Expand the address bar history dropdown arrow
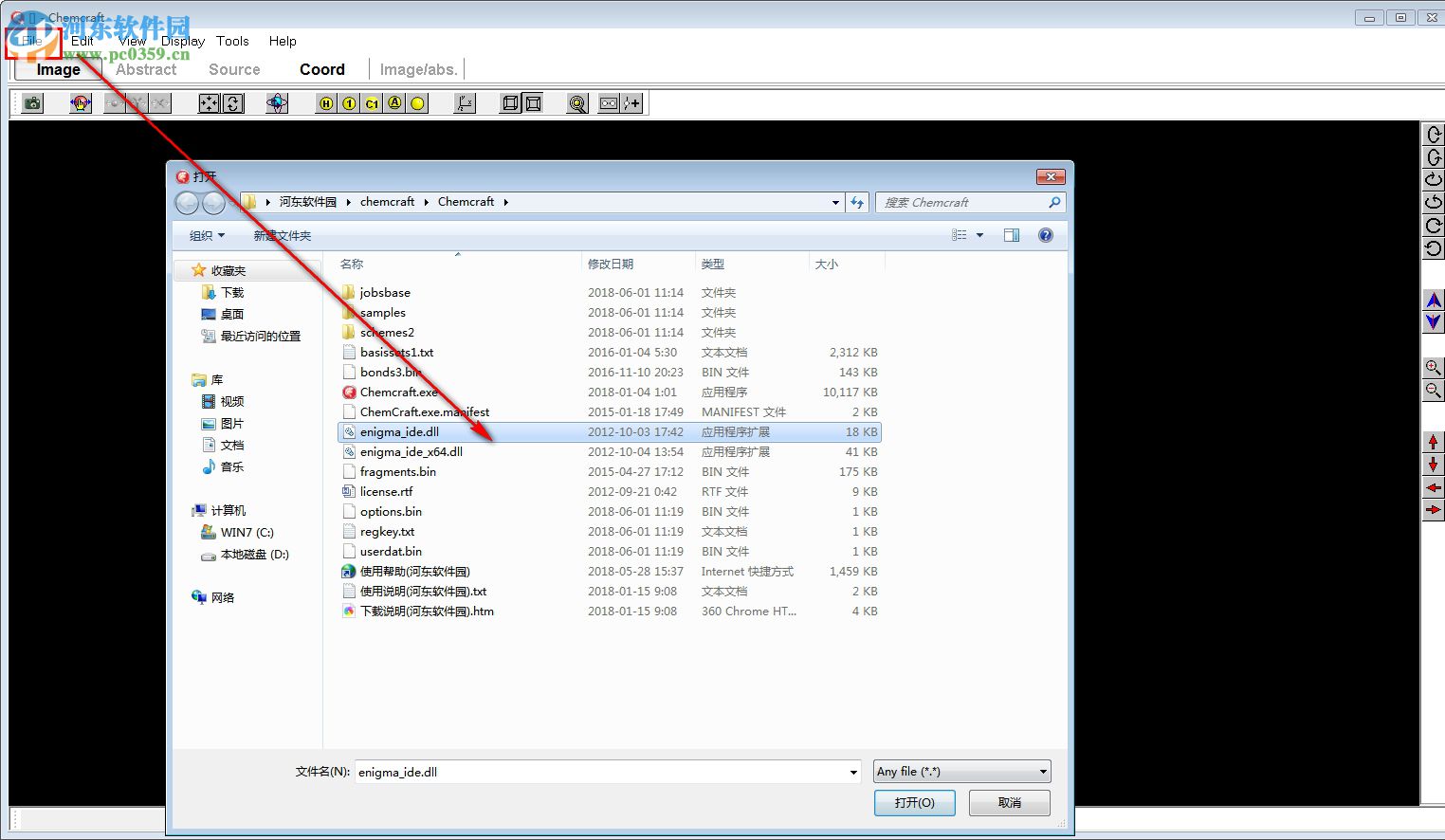 (x=835, y=202)
